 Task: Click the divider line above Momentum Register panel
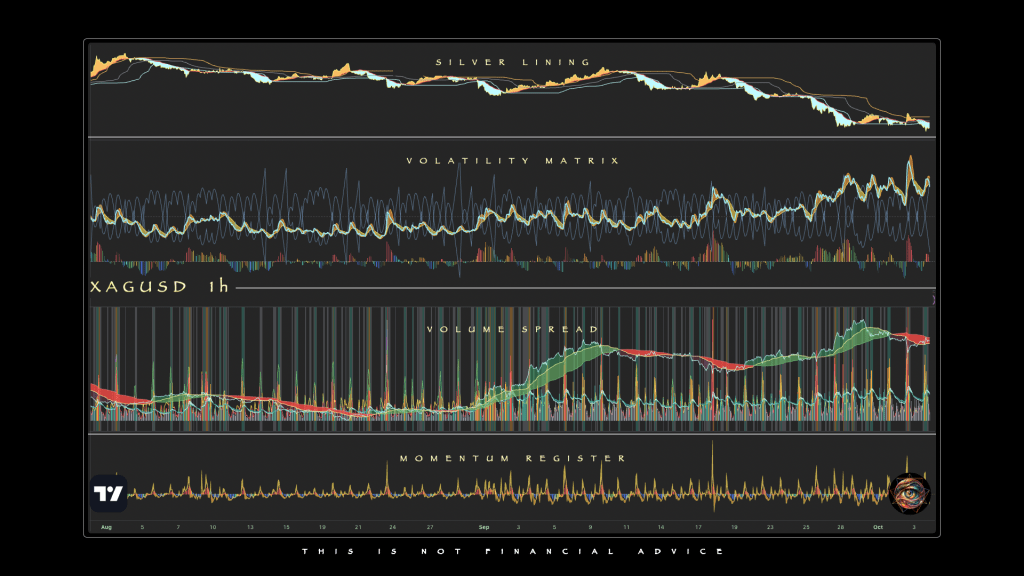pyautogui.click(x=512, y=434)
